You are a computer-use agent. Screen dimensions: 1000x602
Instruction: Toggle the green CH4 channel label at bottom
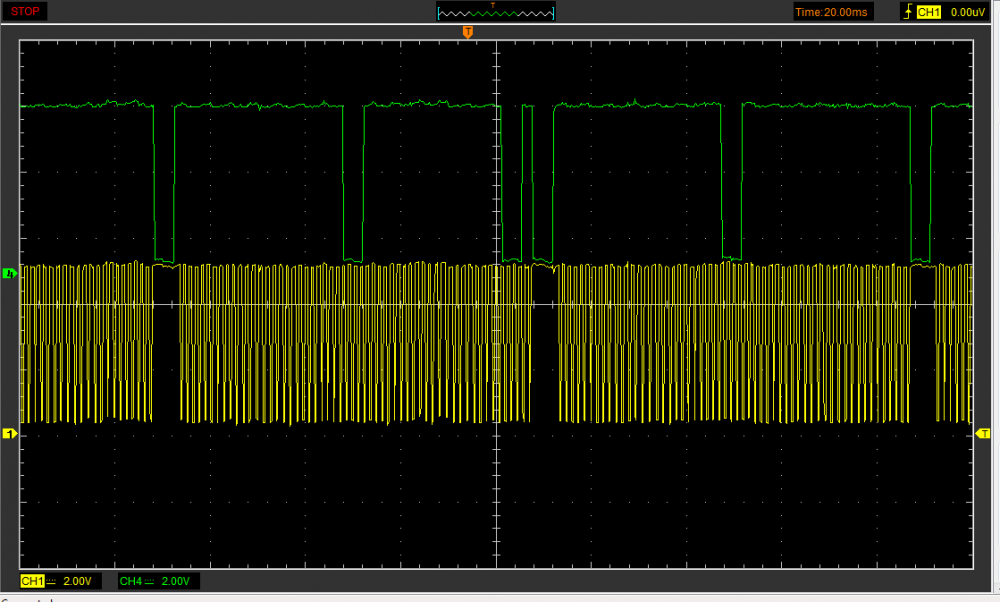[129, 581]
